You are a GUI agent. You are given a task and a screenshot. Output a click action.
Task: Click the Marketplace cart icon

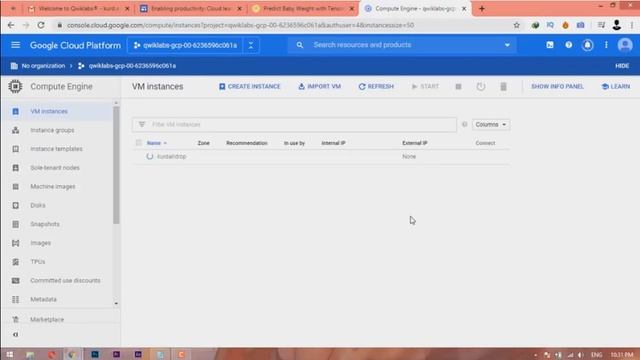[16, 319]
